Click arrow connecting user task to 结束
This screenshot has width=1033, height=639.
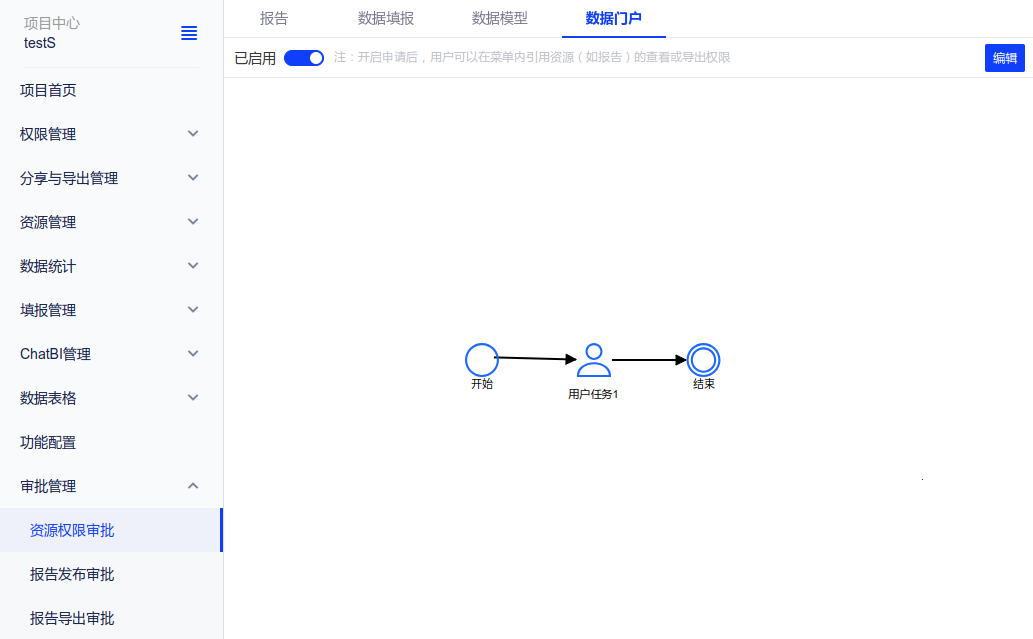pos(649,360)
